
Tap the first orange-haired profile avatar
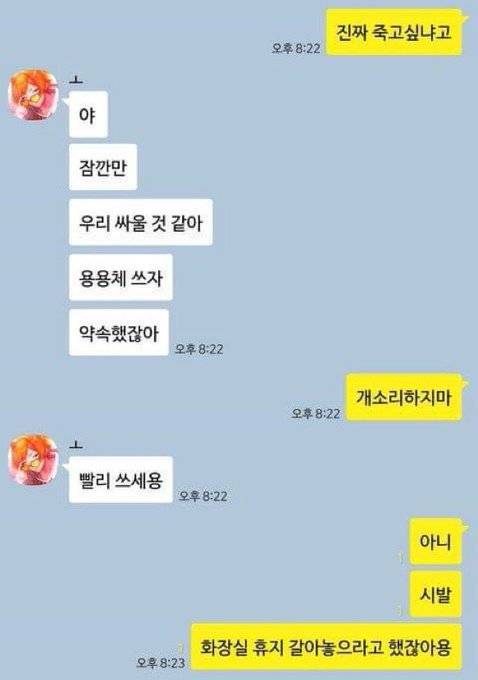[x=33, y=94]
